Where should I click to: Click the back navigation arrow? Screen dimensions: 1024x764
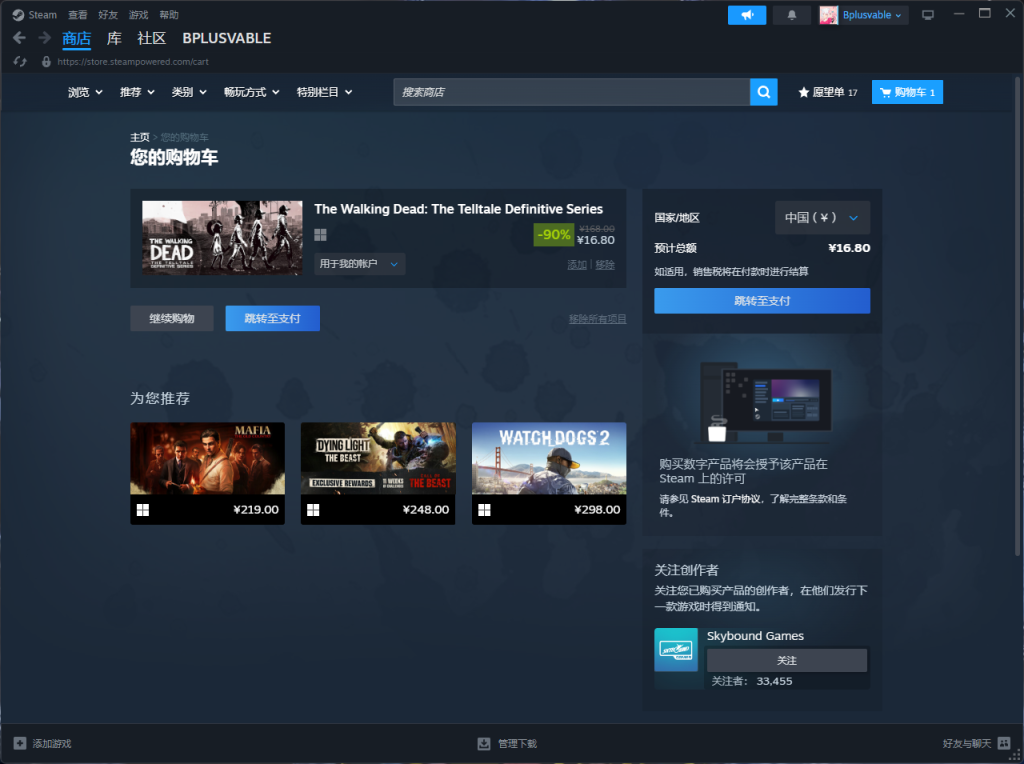pyautogui.click(x=20, y=37)
